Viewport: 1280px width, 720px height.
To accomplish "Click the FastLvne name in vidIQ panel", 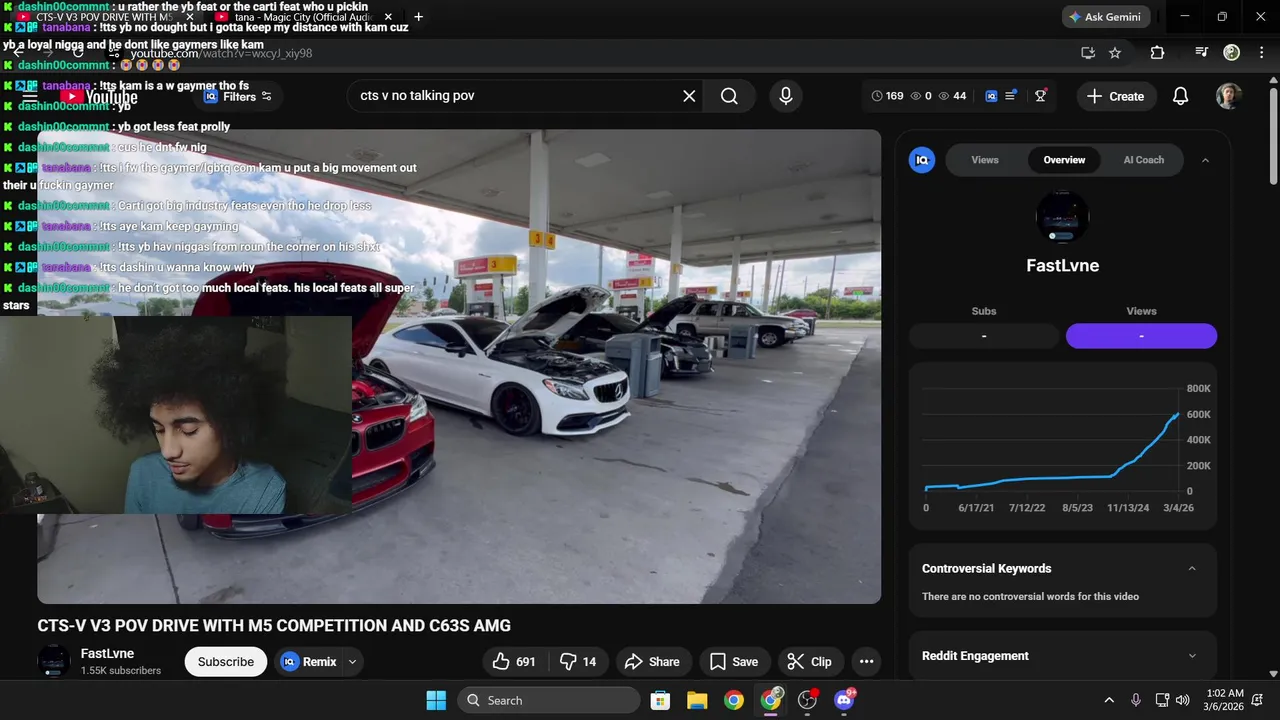I will [x=1062, y=266].
